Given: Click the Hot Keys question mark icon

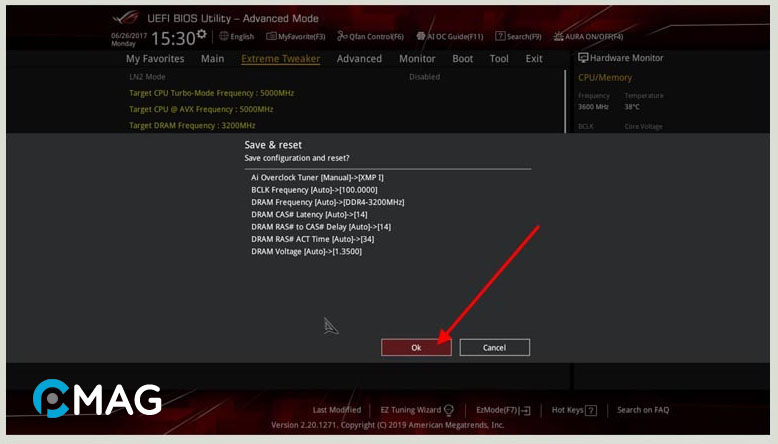Looking at the screenshot, I should [591, 410].
